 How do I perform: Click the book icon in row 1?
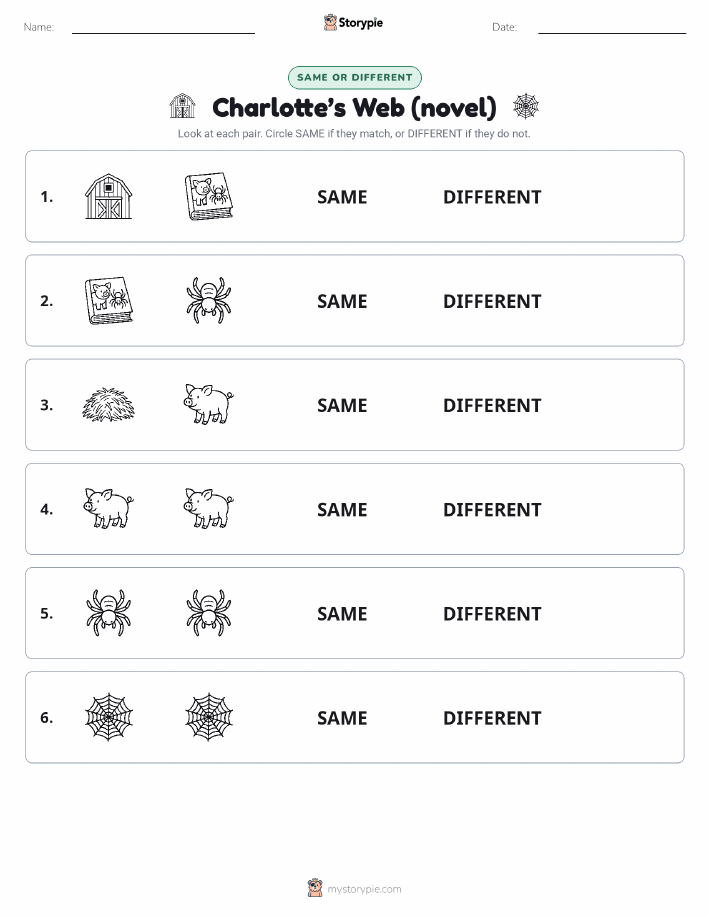coord(209,196)
